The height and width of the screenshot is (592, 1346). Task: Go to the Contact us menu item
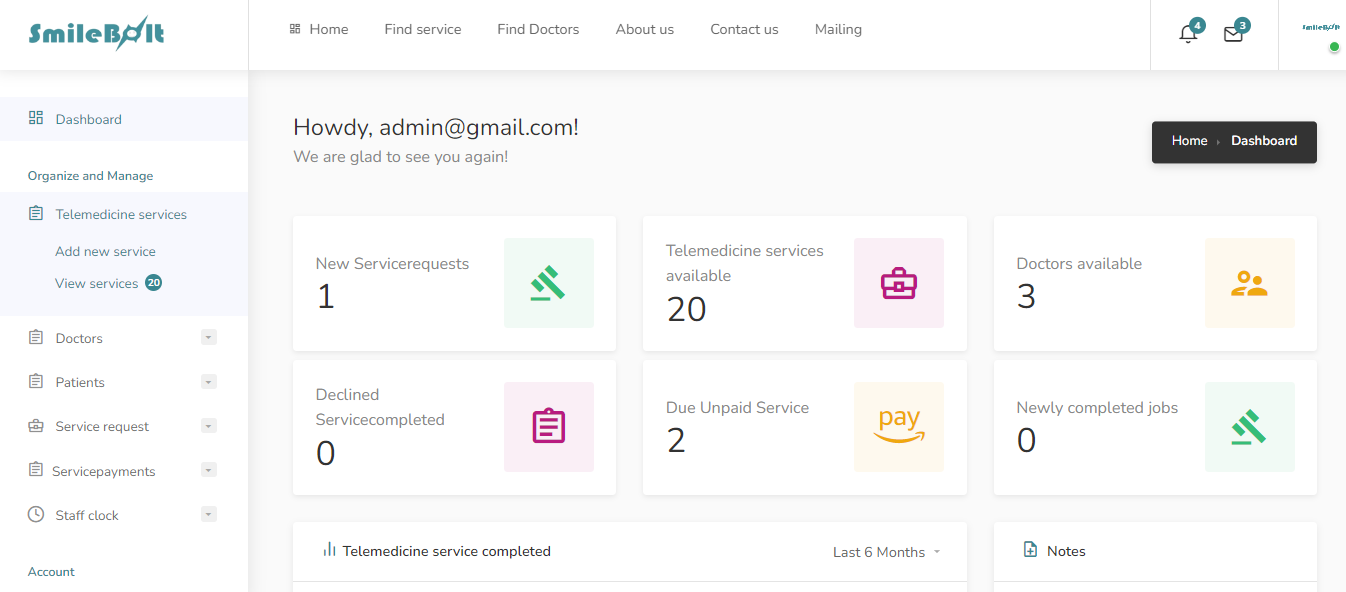pos(744,29)
